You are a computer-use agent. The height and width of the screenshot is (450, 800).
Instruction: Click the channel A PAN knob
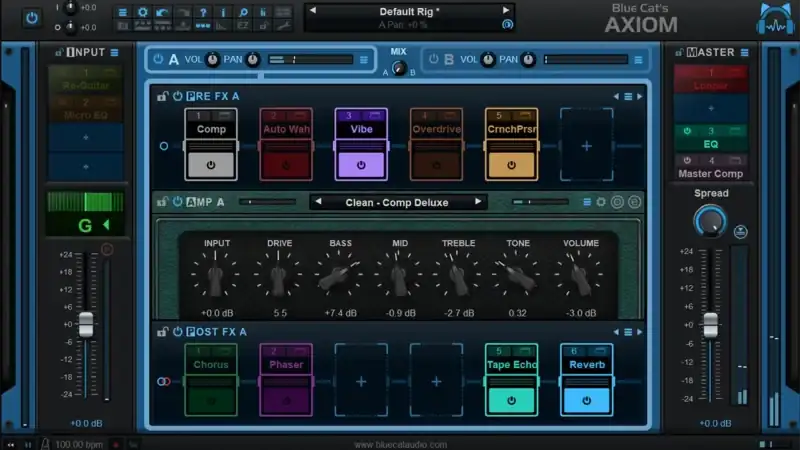(253, 60)
